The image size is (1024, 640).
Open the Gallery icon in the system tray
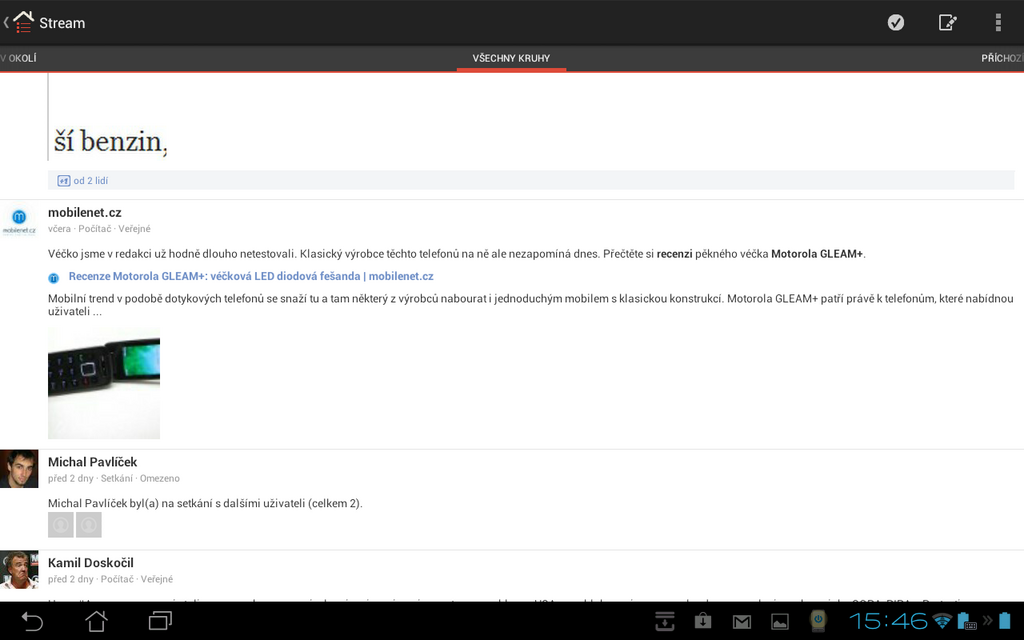tap(780, 621)
